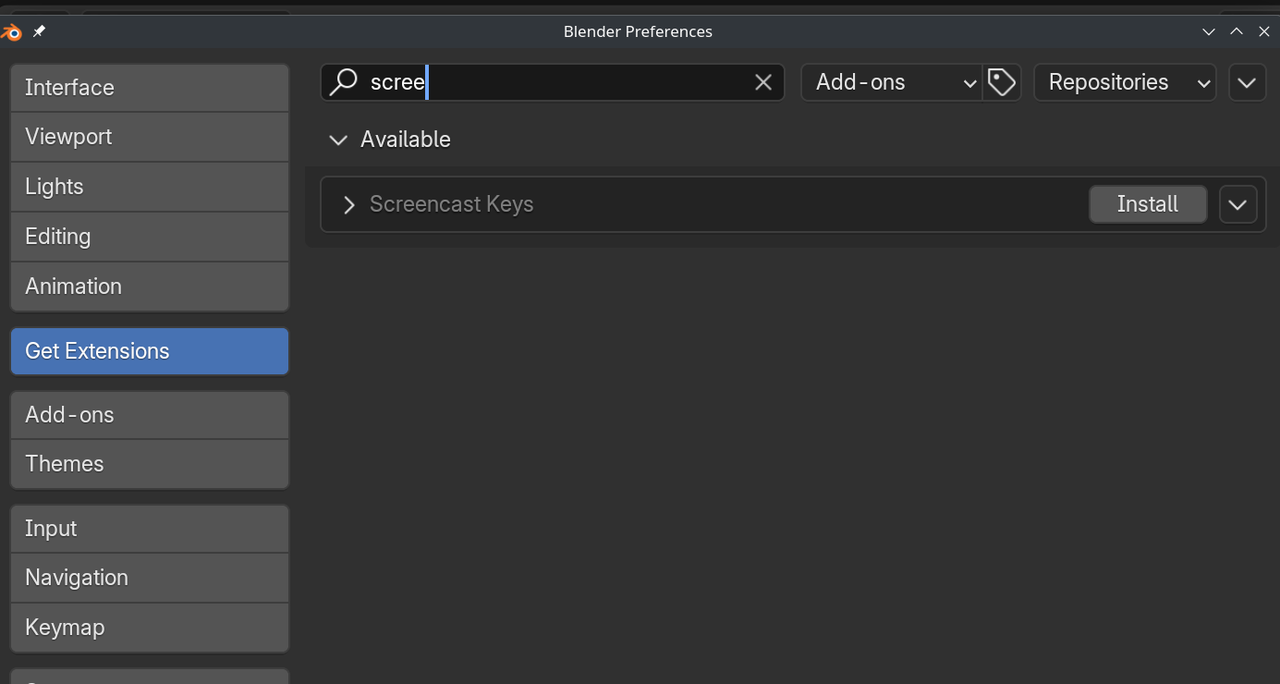The width and height of the screenshot is (1280, 684).
Task: Click the magnifier search icon
Action: pos(344,82)
